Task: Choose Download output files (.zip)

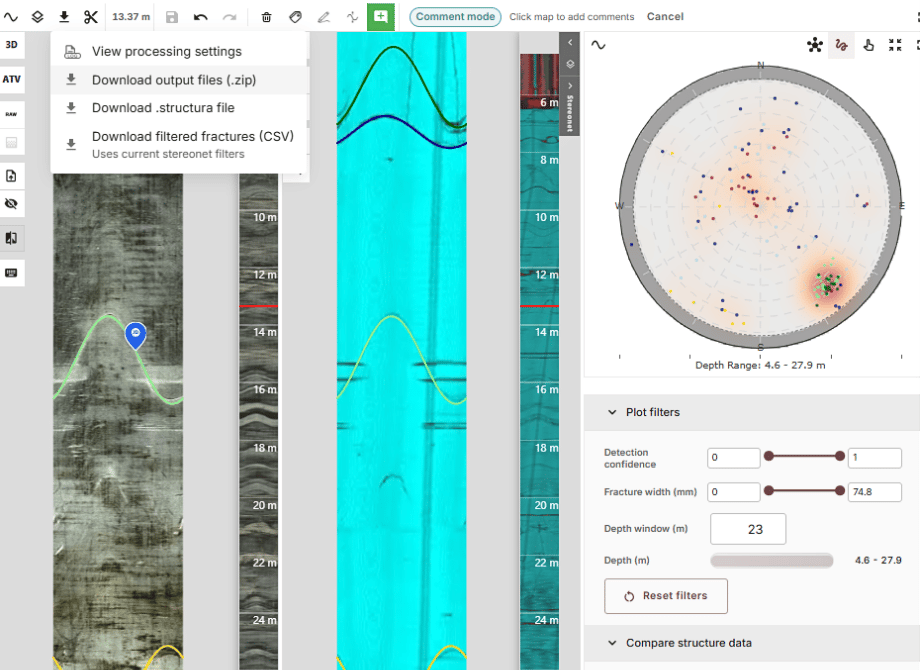Action: 180,80
